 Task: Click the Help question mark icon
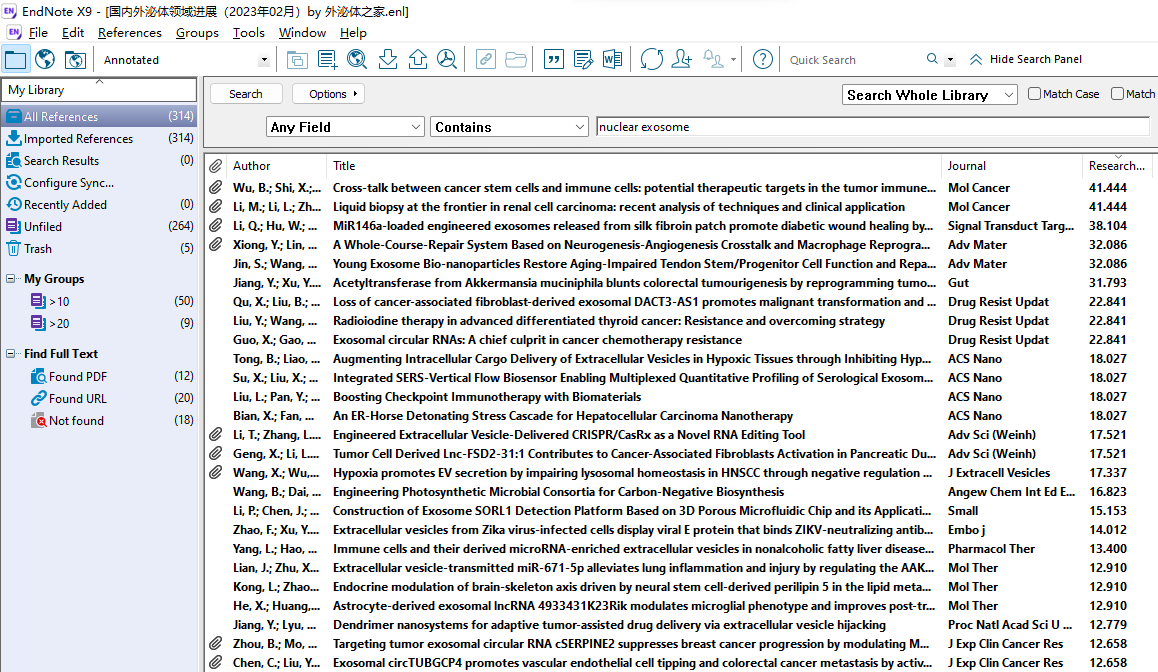(762, 59)
